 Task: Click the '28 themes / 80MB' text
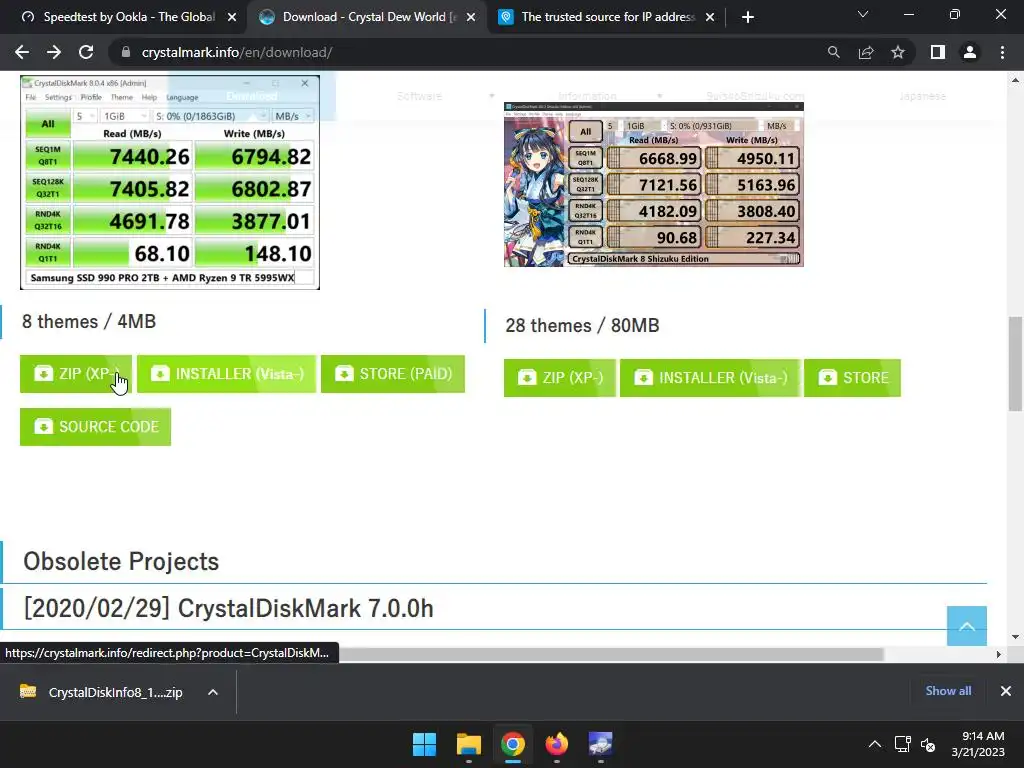pyautogui.click(x=582, y=325)
